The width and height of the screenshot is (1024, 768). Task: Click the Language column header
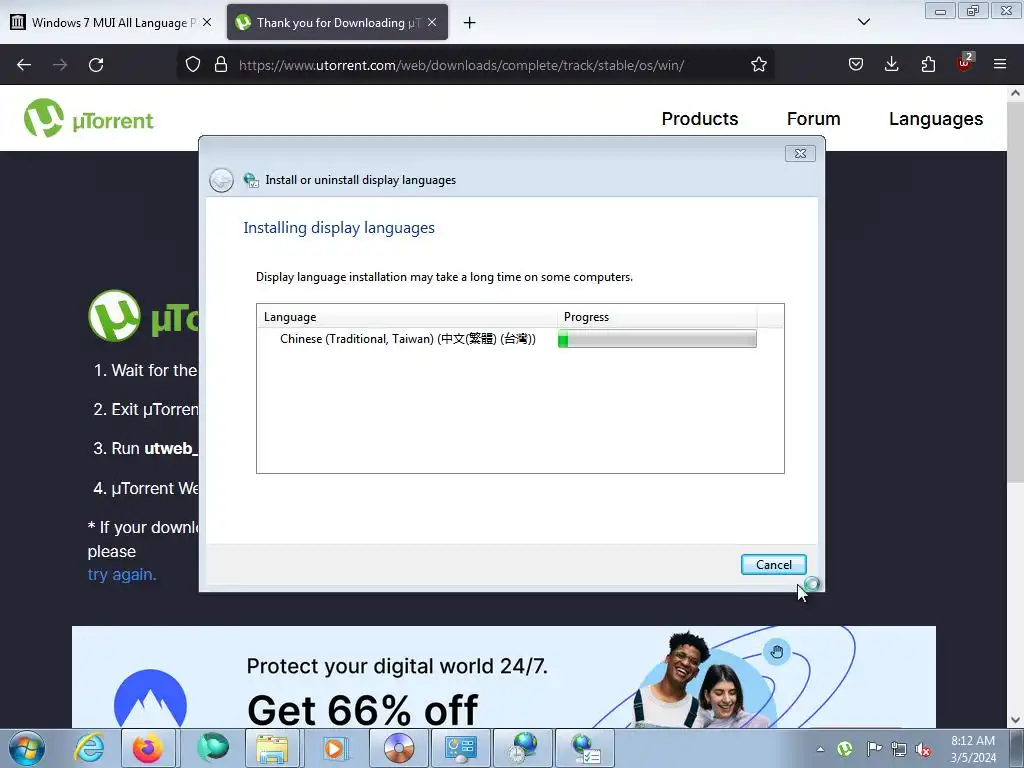pos(406,317)
